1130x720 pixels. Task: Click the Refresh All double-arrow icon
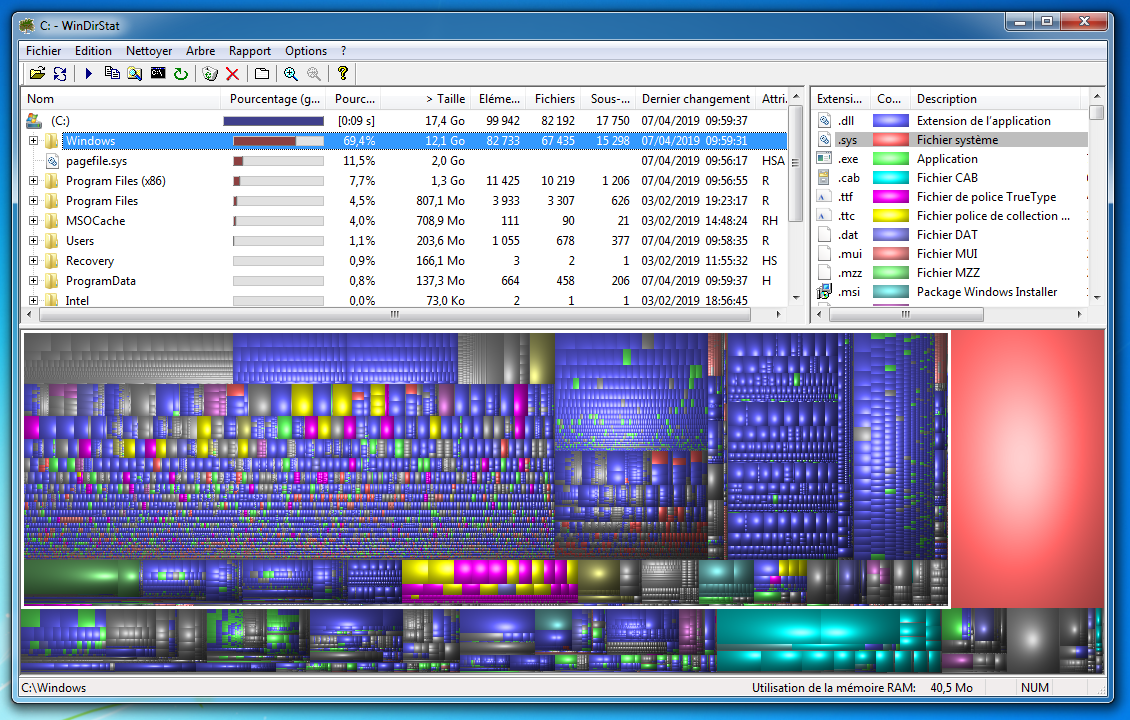[x=60, y=74]
